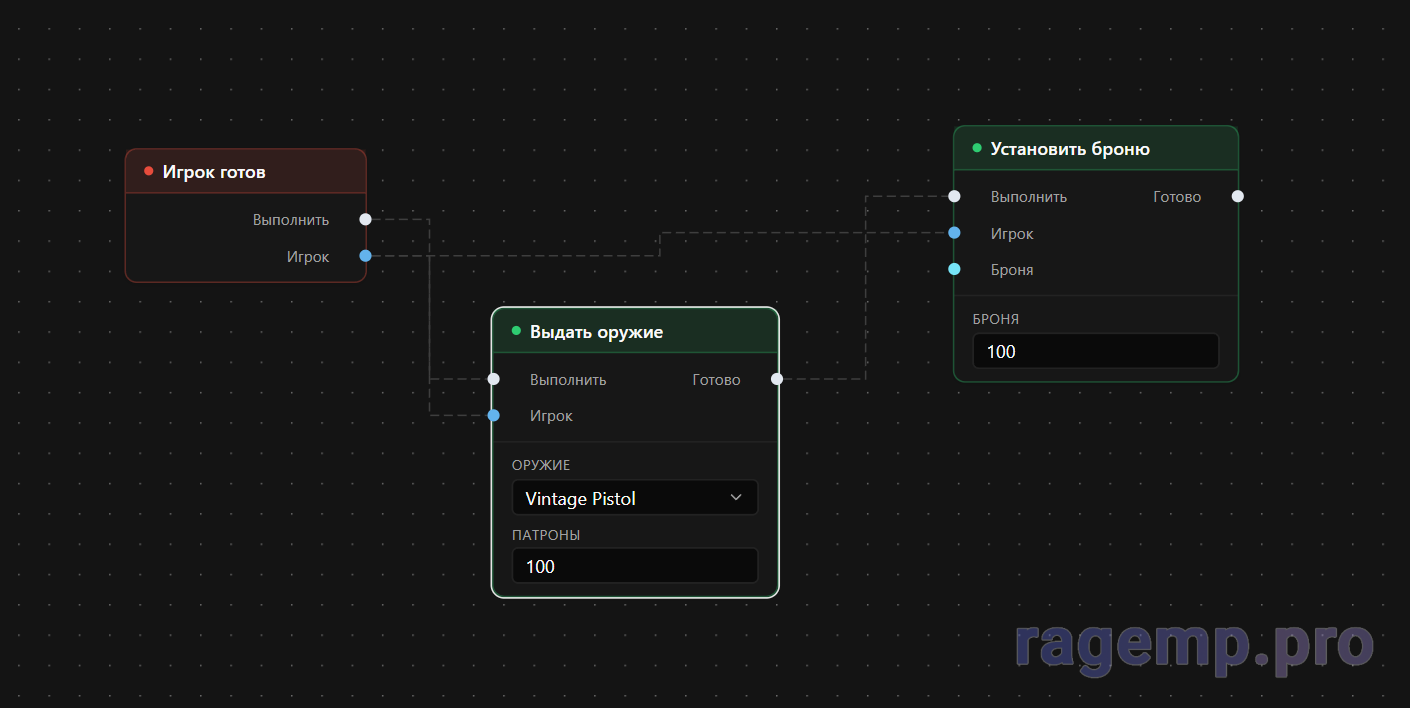Click the Выполнить output port on Игрок готов
This screenshot has height=708, width=1410.
pyautogui.click(x=365, y=219)
